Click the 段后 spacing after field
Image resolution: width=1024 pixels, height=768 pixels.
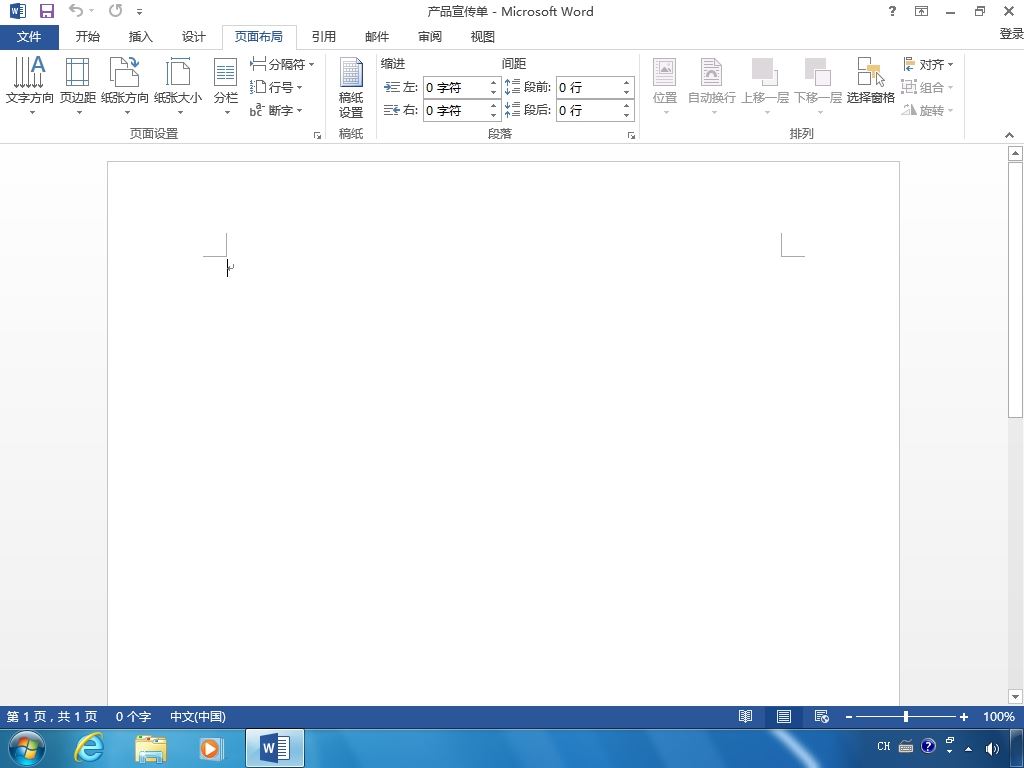pos(587,110)
